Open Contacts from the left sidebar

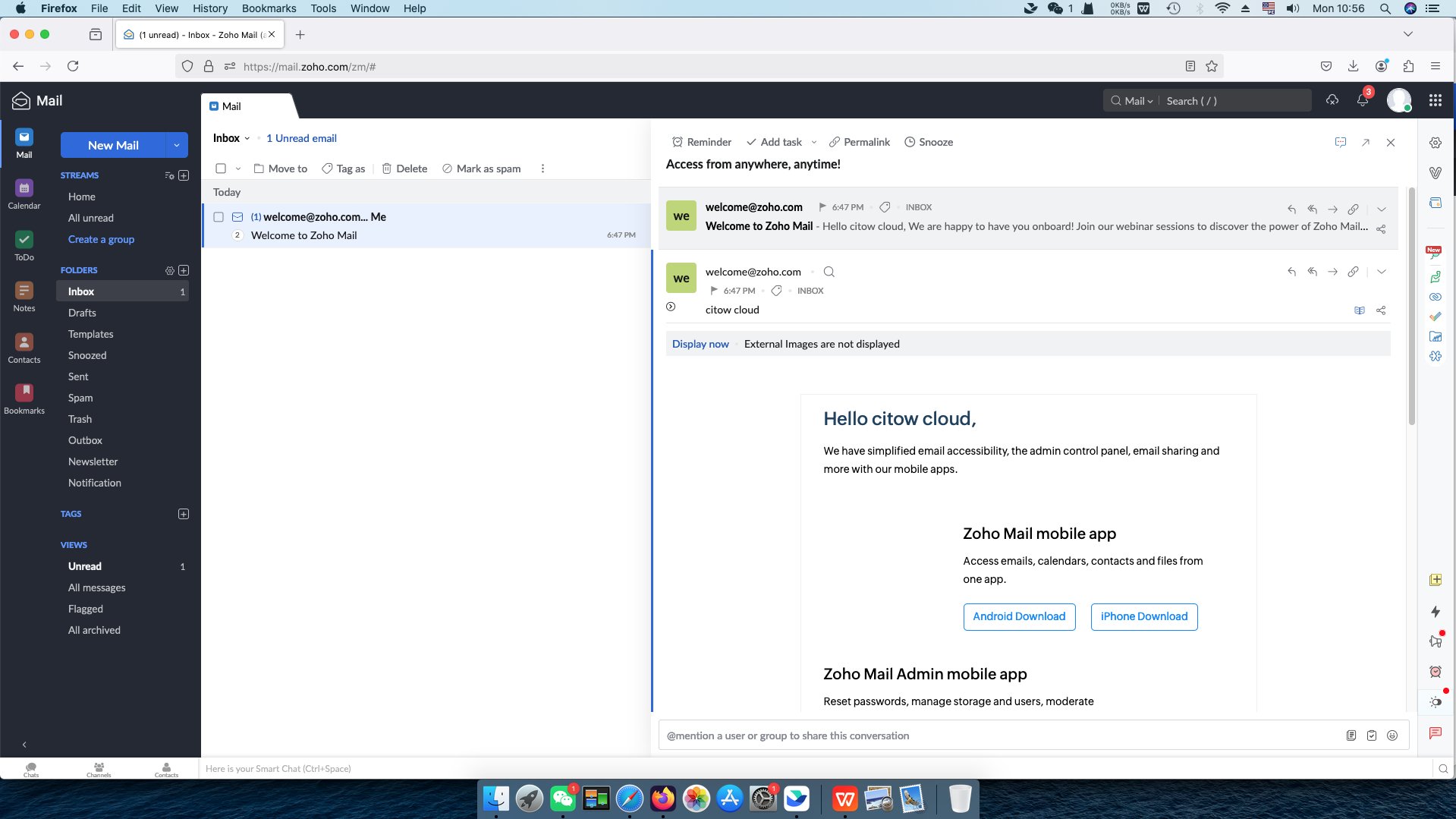point(24,348)
